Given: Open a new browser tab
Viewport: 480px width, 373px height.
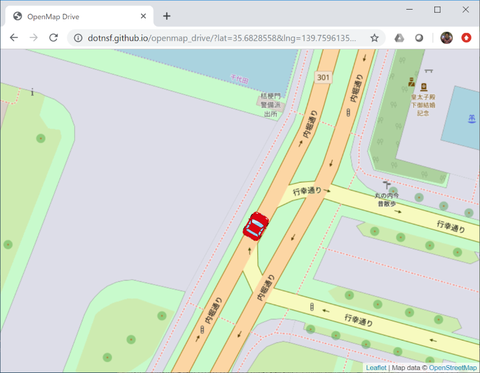Looking at the screenshot, I should [x=167, y=16].
